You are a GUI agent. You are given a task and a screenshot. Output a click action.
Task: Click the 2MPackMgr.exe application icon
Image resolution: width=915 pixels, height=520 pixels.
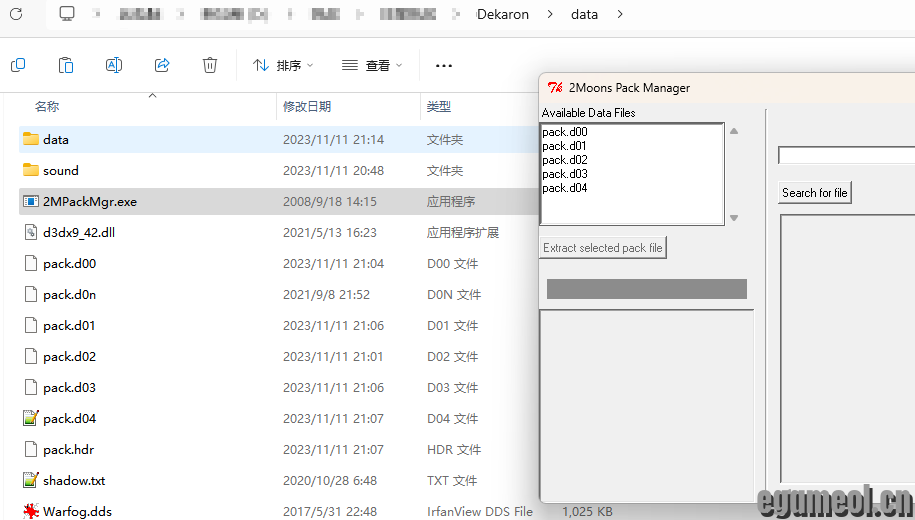30,201
